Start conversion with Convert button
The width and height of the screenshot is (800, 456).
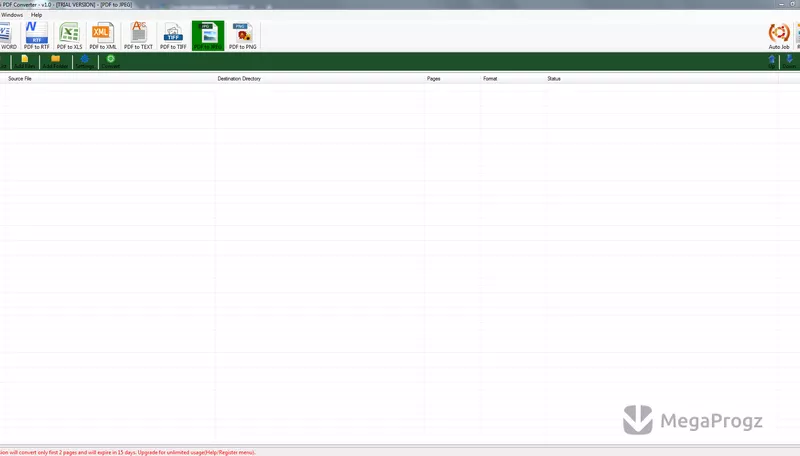pos(110,62)
